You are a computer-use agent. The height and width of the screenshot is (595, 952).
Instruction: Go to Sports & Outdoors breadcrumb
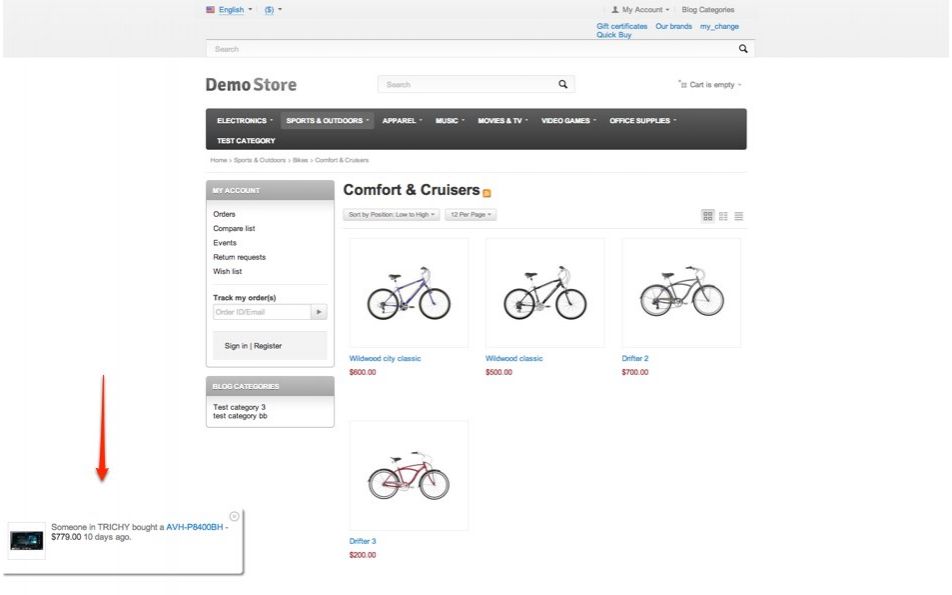pos(259,160)
